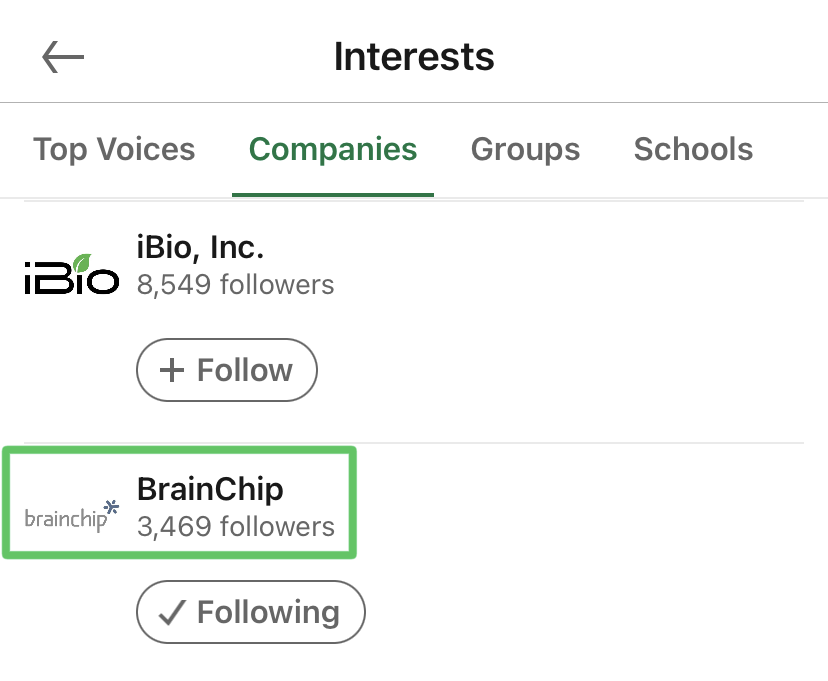
Task: Unfollow BrainChip via the Following button
Action: point(251,612)
